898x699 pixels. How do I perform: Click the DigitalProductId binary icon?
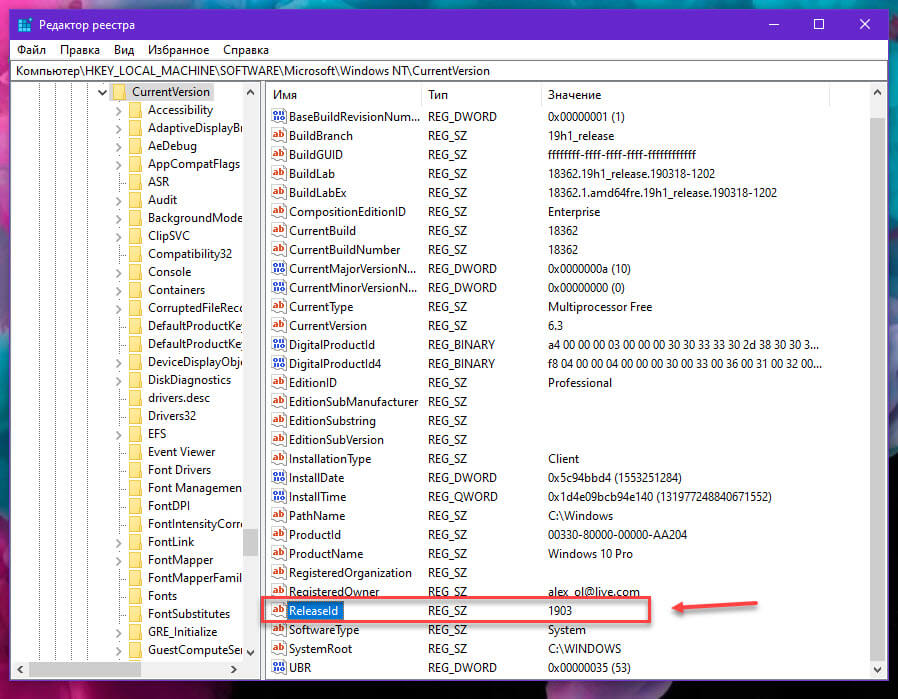278,344
